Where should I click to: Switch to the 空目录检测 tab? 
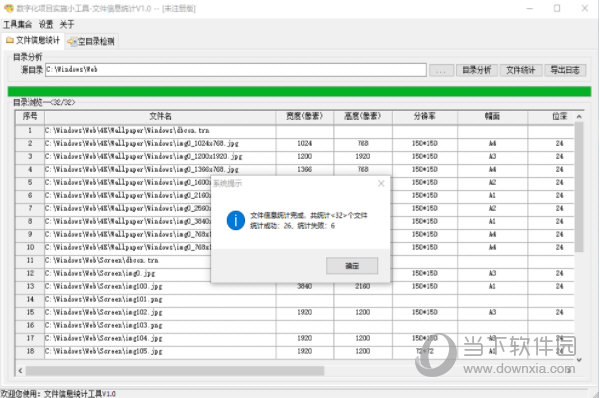click(91, 41)
